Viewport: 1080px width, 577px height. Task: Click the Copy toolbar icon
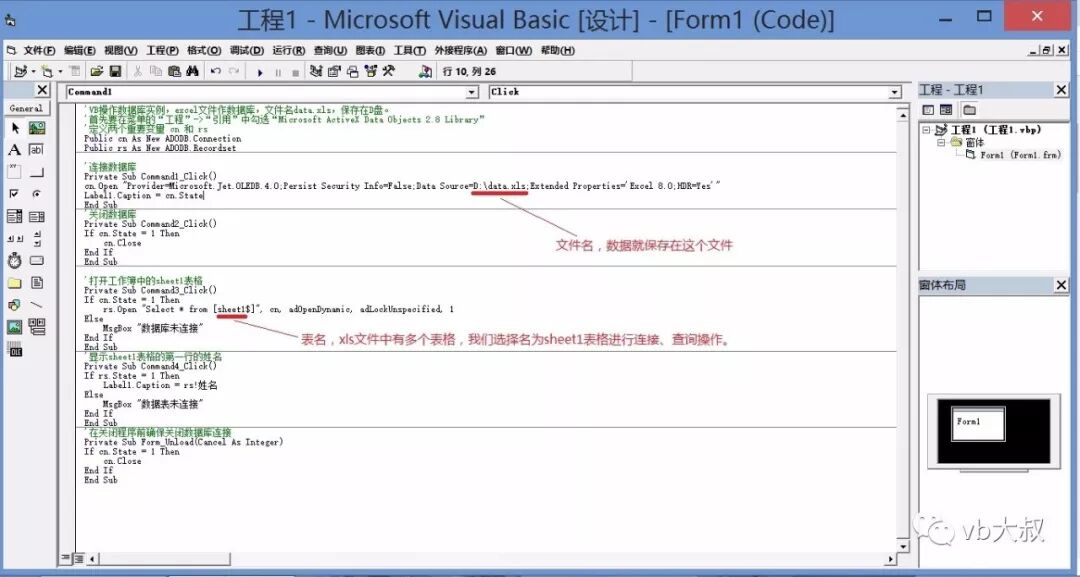[x=156, y=71]
